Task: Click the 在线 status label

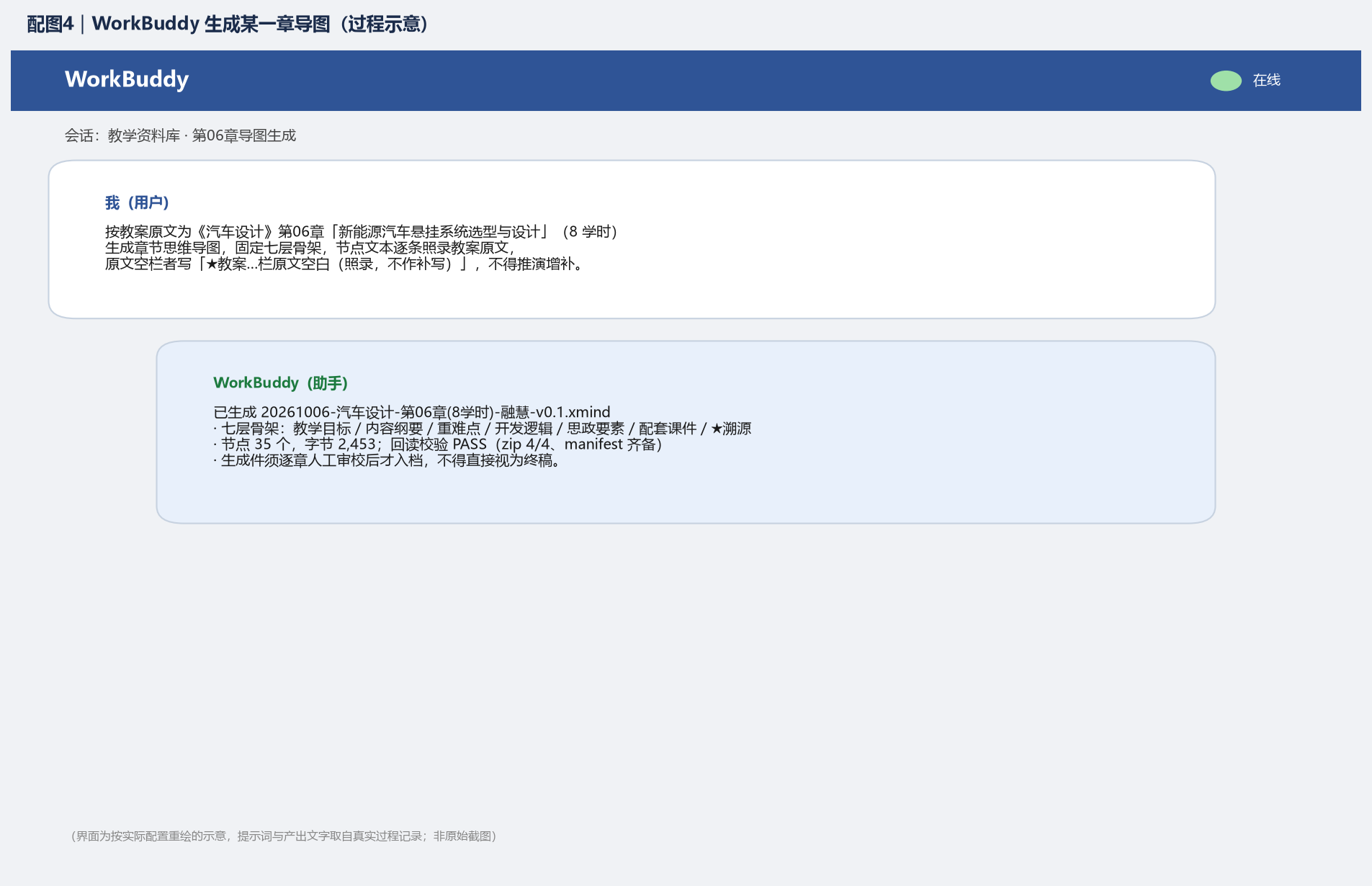Action: 1266,80
